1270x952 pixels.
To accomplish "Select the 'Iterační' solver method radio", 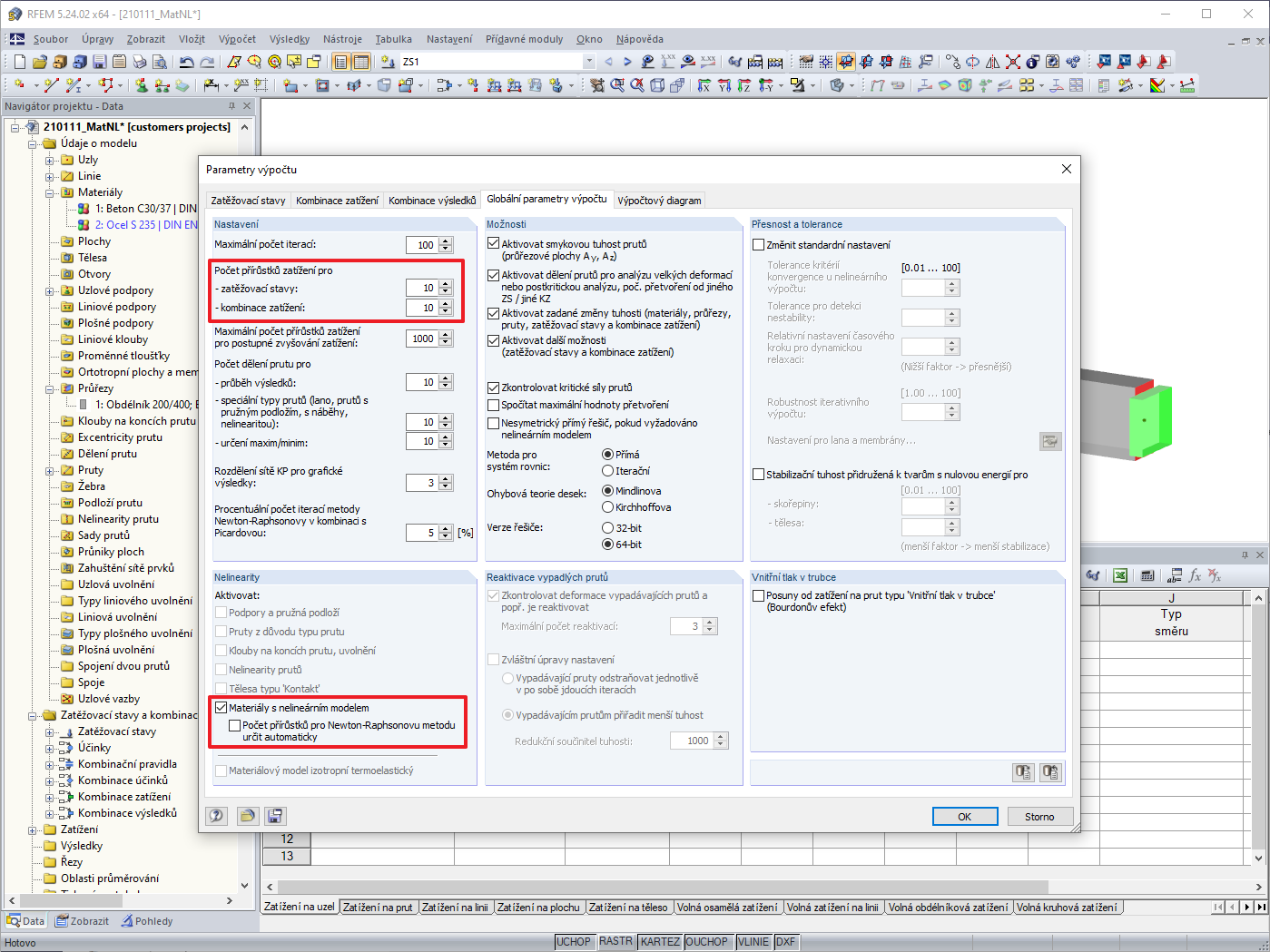I will [x=608, y=471].
